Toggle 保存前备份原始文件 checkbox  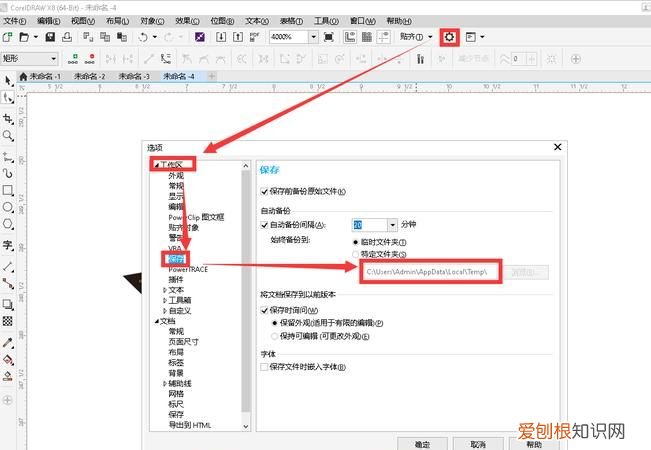coord(264,191)
